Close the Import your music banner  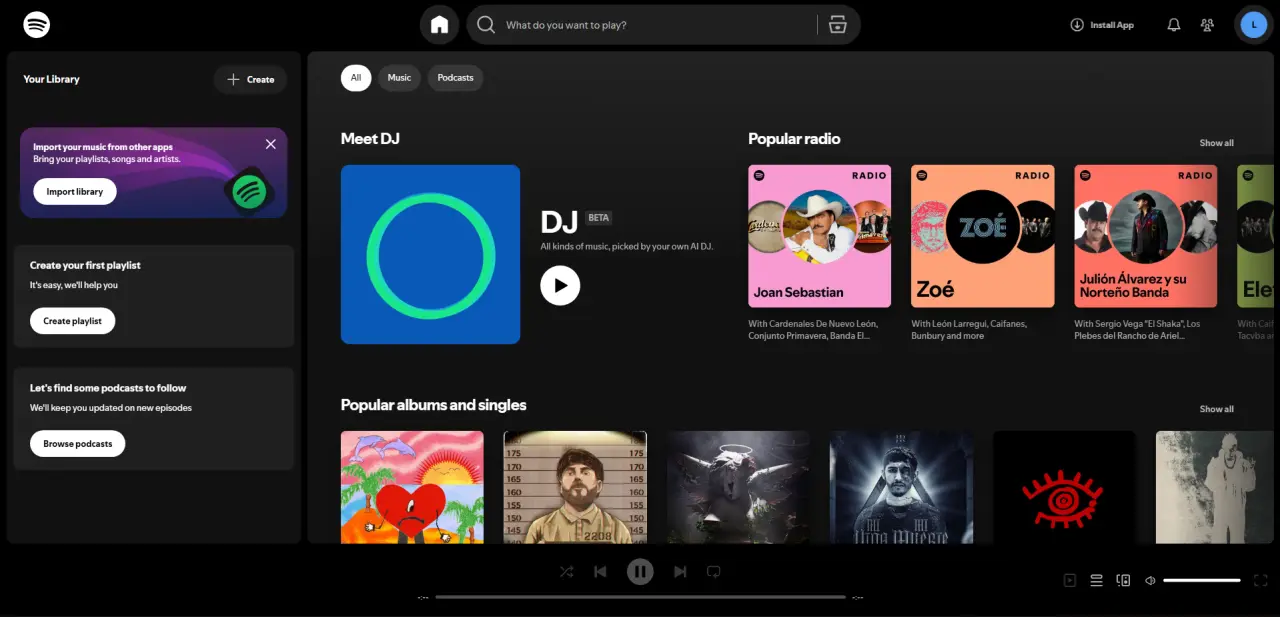(x=271, y=144)
